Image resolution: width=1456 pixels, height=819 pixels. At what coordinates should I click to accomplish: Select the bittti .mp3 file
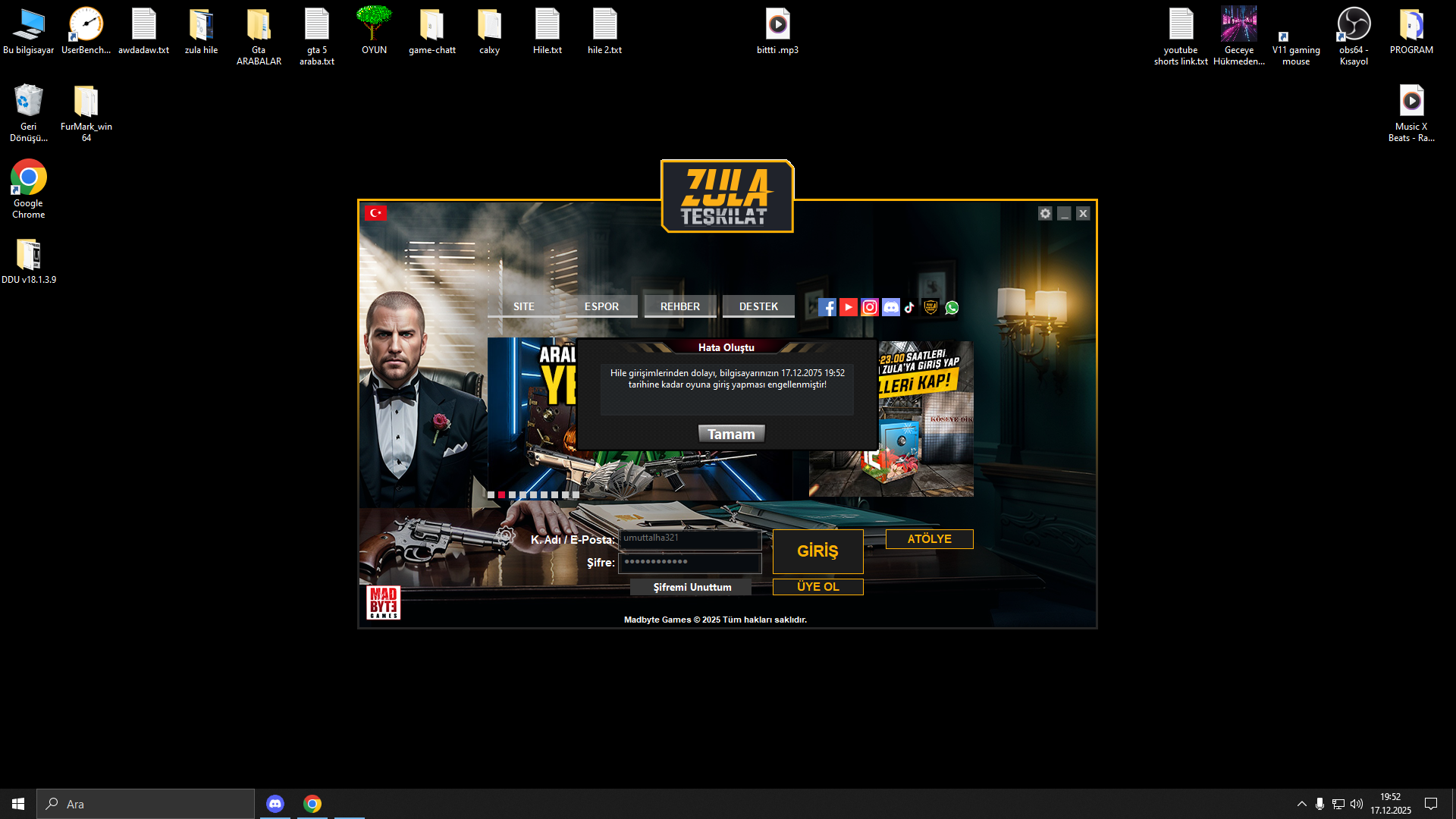pyautogui.click(x=777, y=31)
